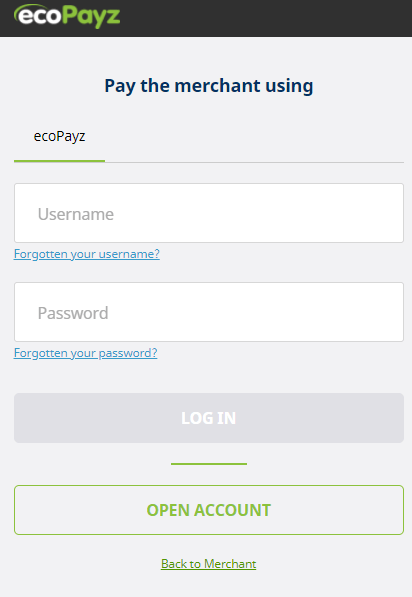Click the short green divider below LOG IN
Image resolution: width=412 pixels, height=597 pixels.
click(209, 464)
